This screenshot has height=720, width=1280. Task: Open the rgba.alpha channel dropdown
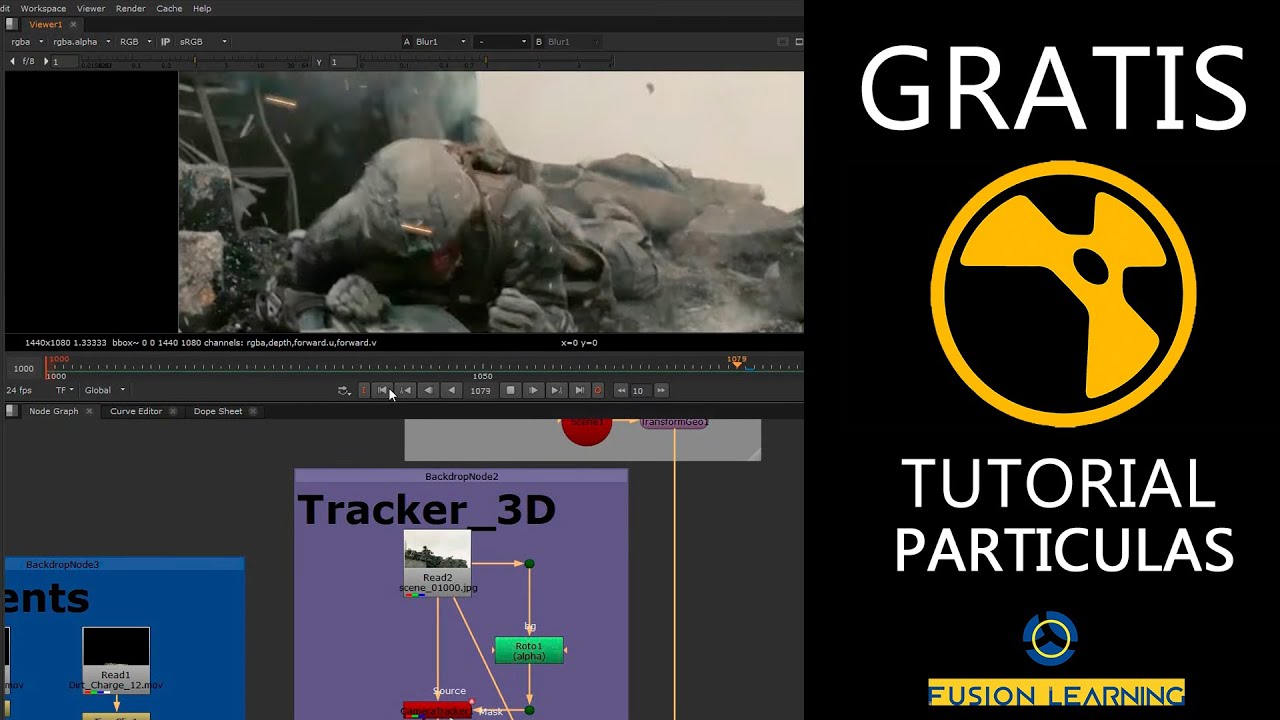point(81,42)
